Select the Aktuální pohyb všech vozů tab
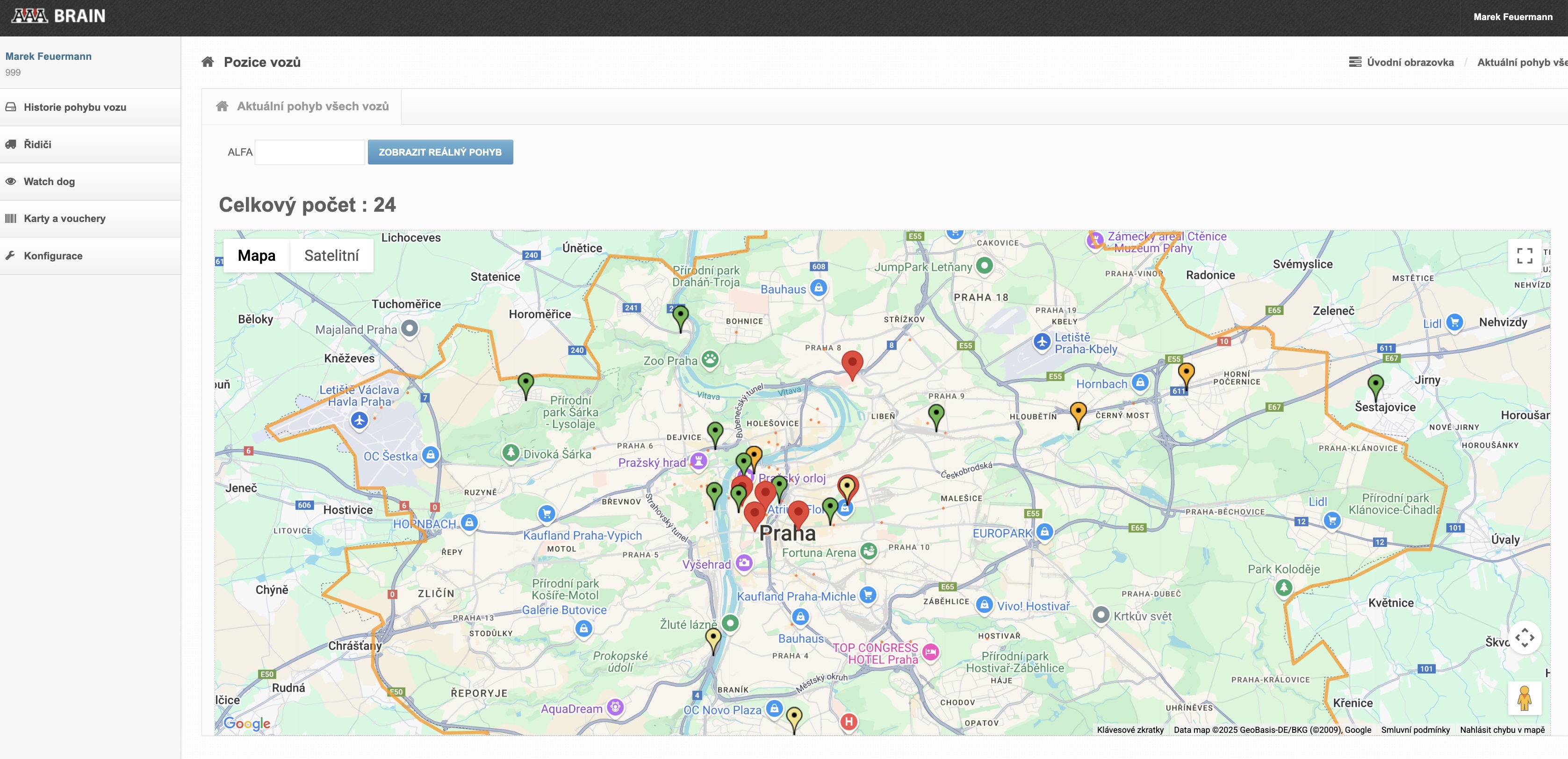 (x=302, y=107)
